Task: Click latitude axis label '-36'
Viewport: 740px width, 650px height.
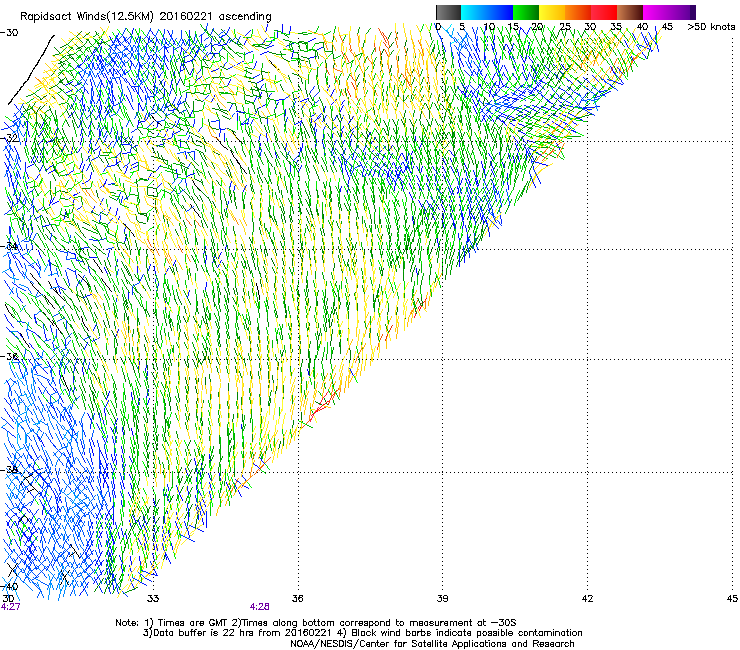Action: click(x=9, y=356)
